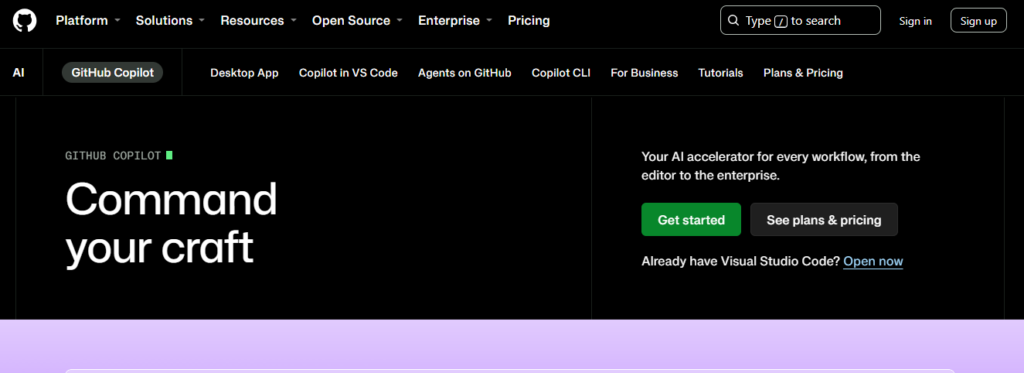Click the Sign up button

coord(978,21)
